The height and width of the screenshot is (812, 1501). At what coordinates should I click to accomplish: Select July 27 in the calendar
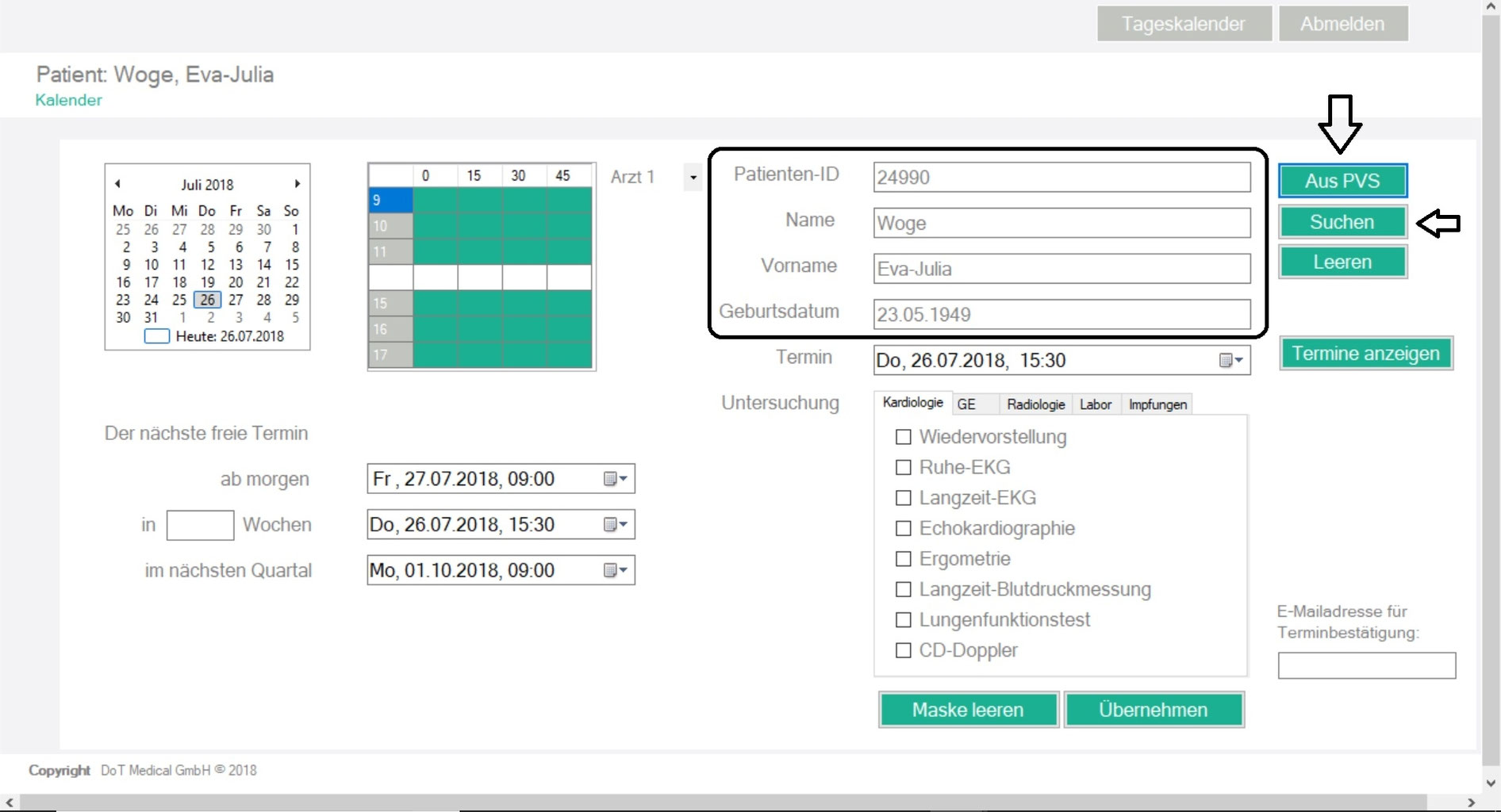(236, 300)
